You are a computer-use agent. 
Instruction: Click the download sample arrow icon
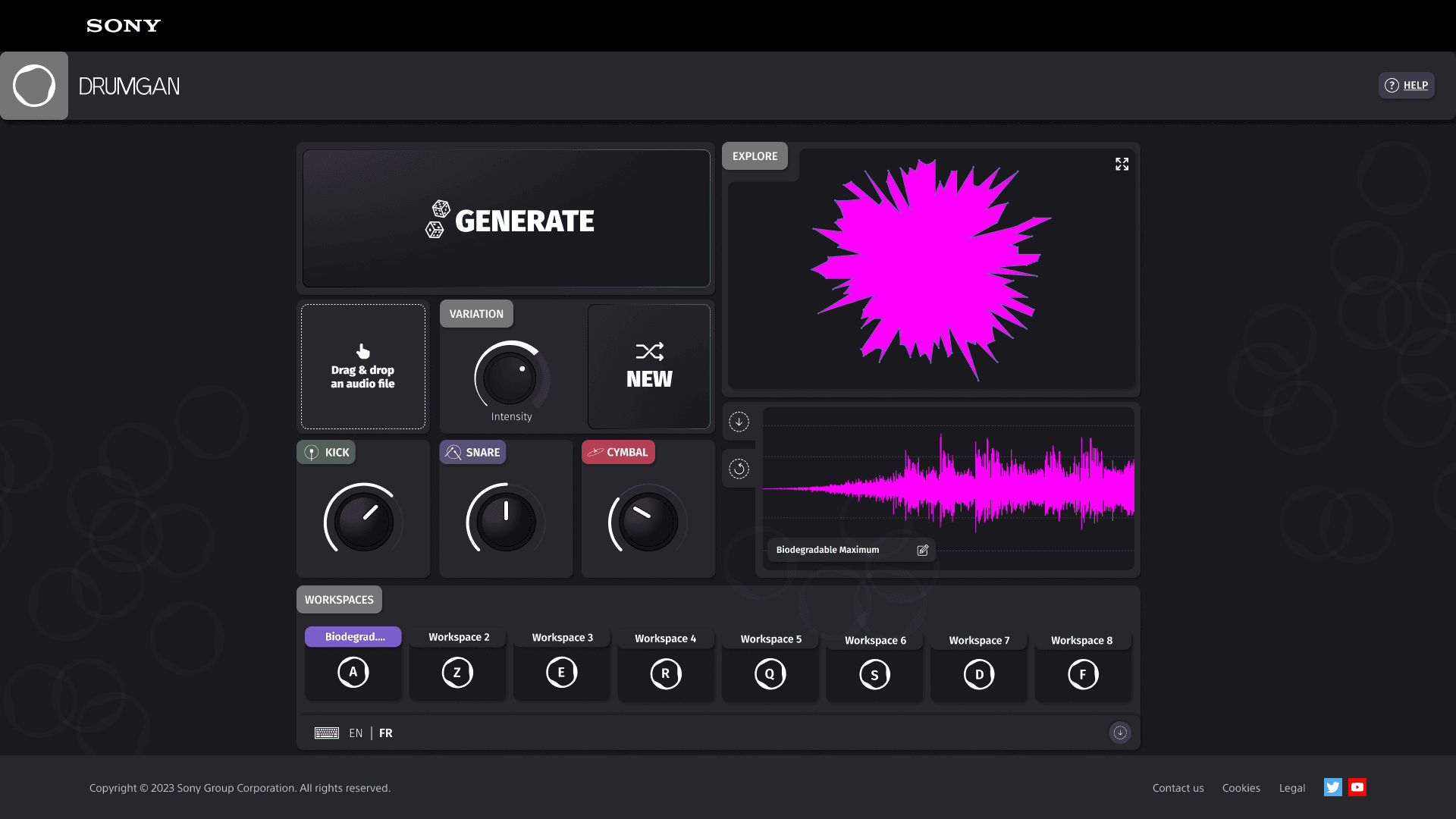tap(739, 422)
